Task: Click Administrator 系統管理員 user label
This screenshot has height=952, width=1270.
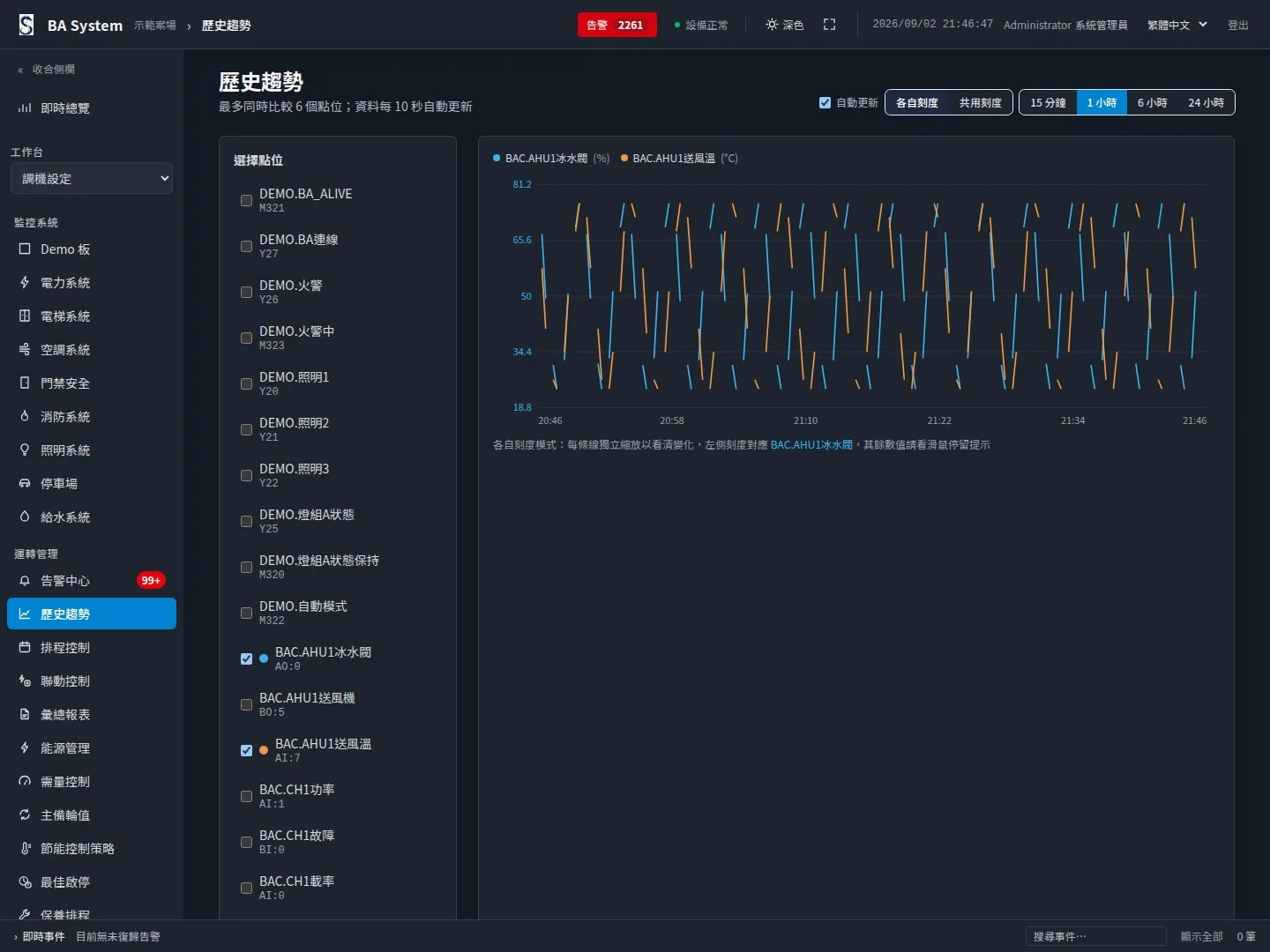Action: pyautogui.click(x=1065, y=26)
